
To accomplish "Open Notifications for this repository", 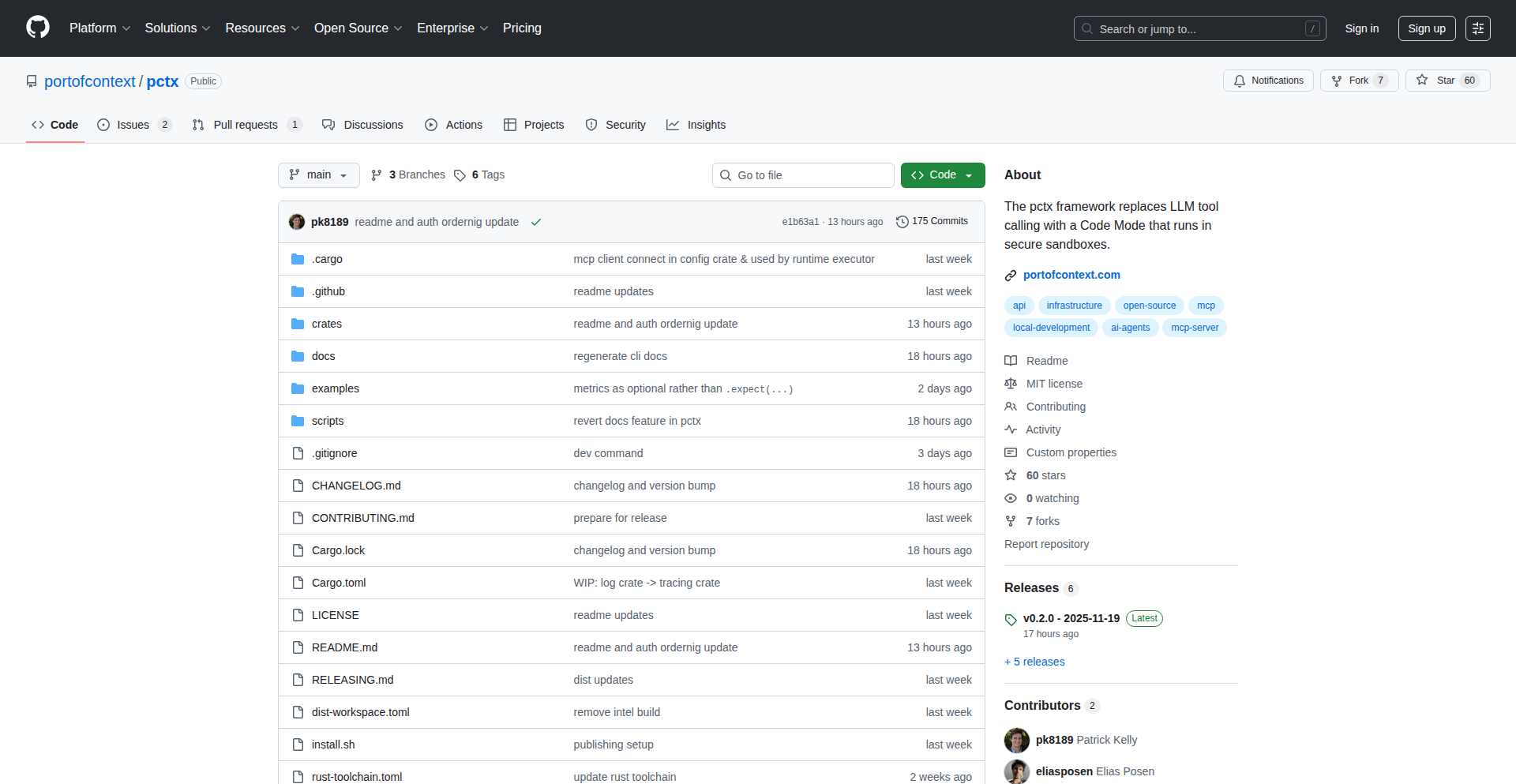I will point(1268,81).
